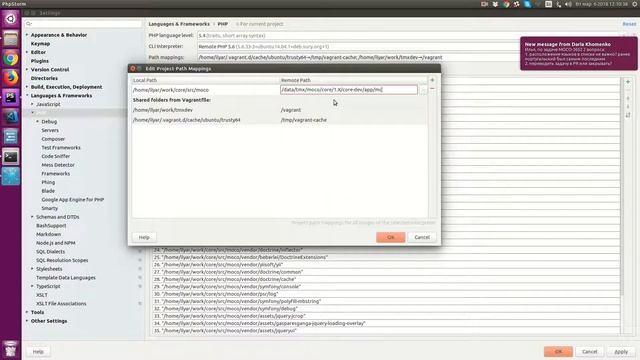Open Node.js and NPM settings page

coord(56,243)
